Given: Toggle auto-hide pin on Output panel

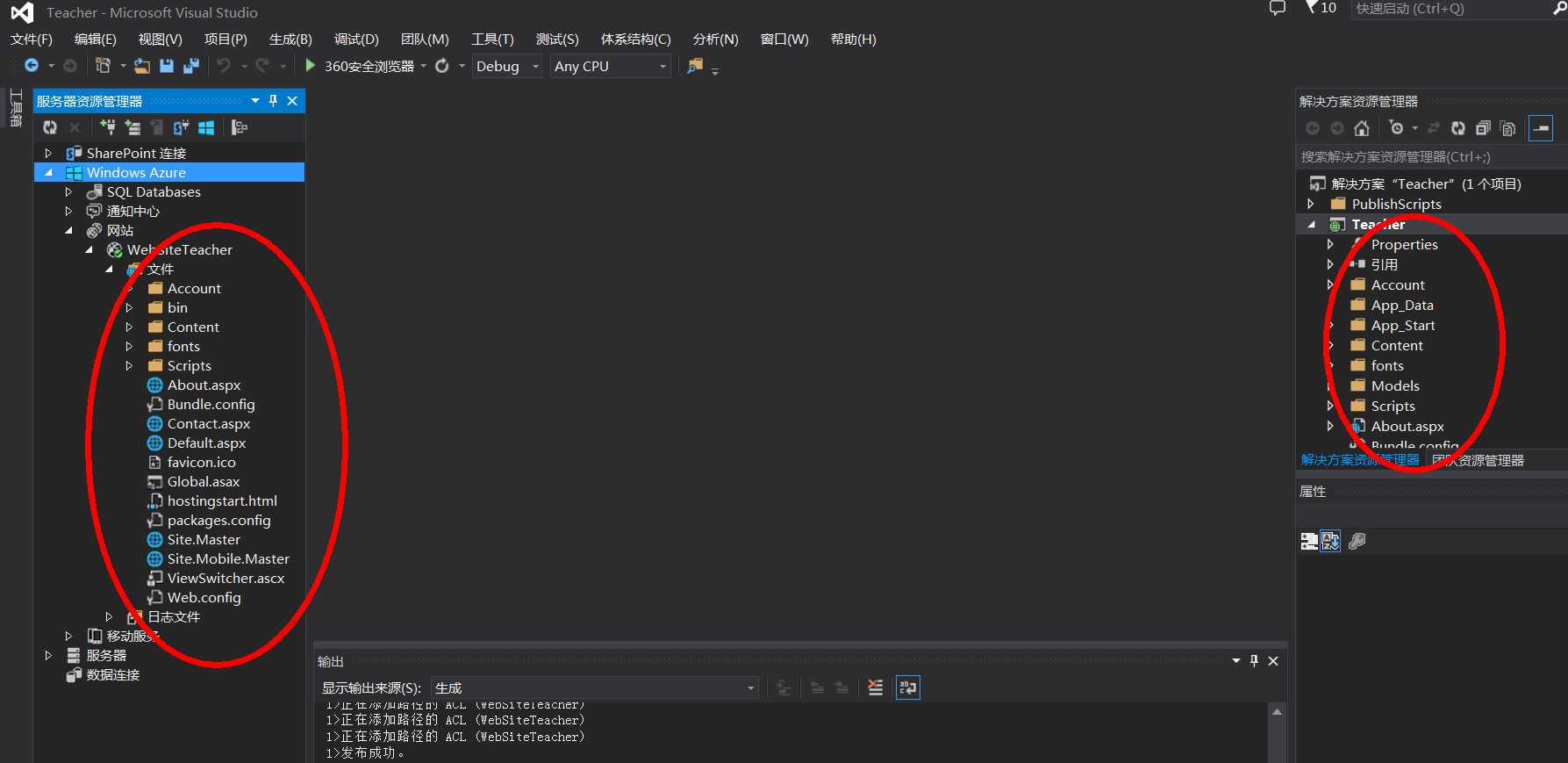Looking at the screenshot, I should 1255,660.
